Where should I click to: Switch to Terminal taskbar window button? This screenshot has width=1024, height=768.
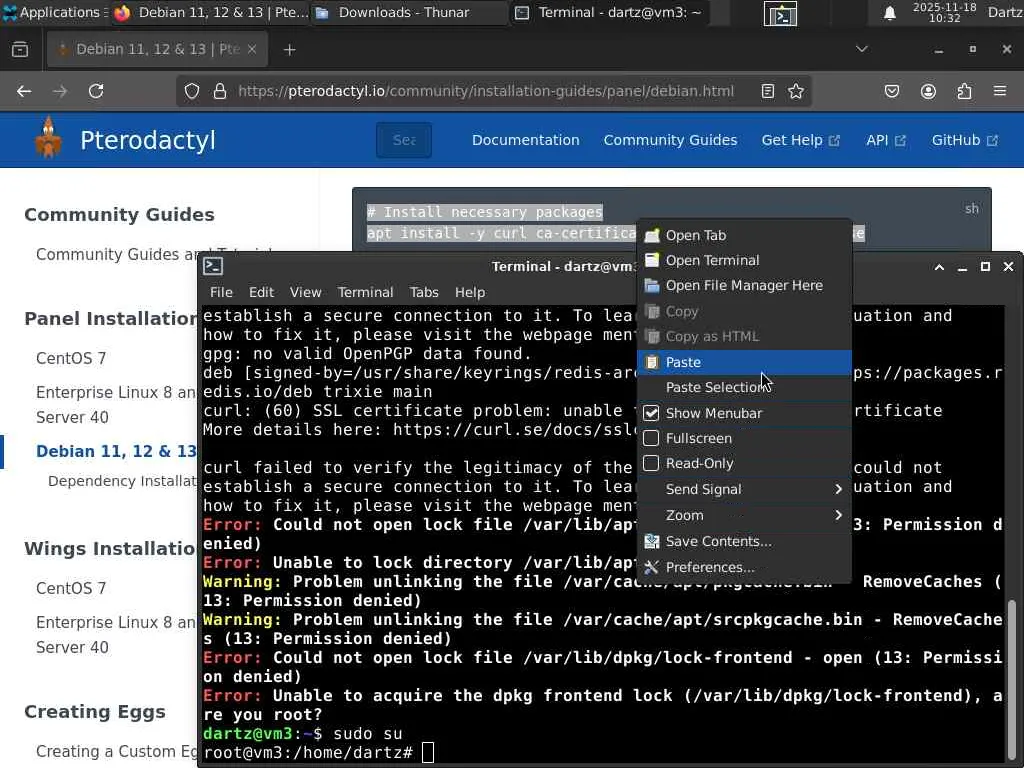(x=608, y=12)
